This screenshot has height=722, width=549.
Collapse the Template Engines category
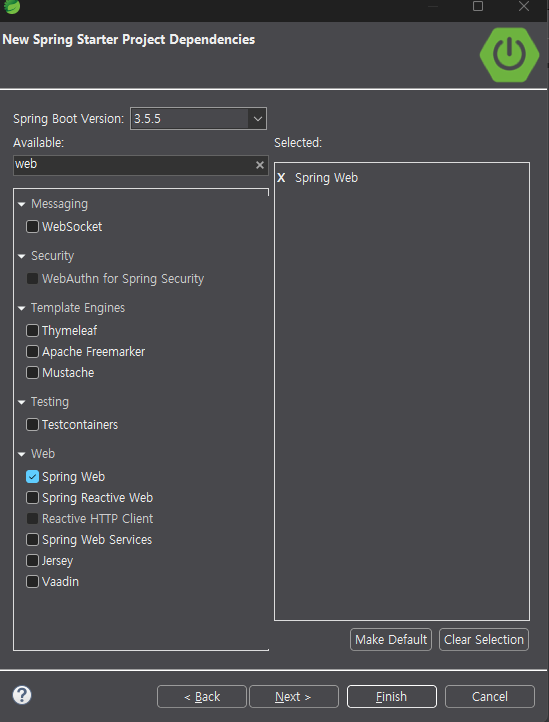click(22, 309)
